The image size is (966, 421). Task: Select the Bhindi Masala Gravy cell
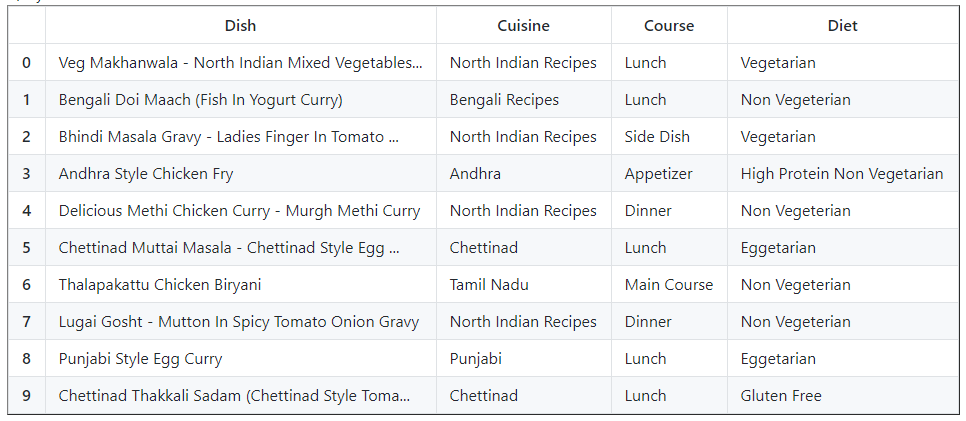coord(229,137)
